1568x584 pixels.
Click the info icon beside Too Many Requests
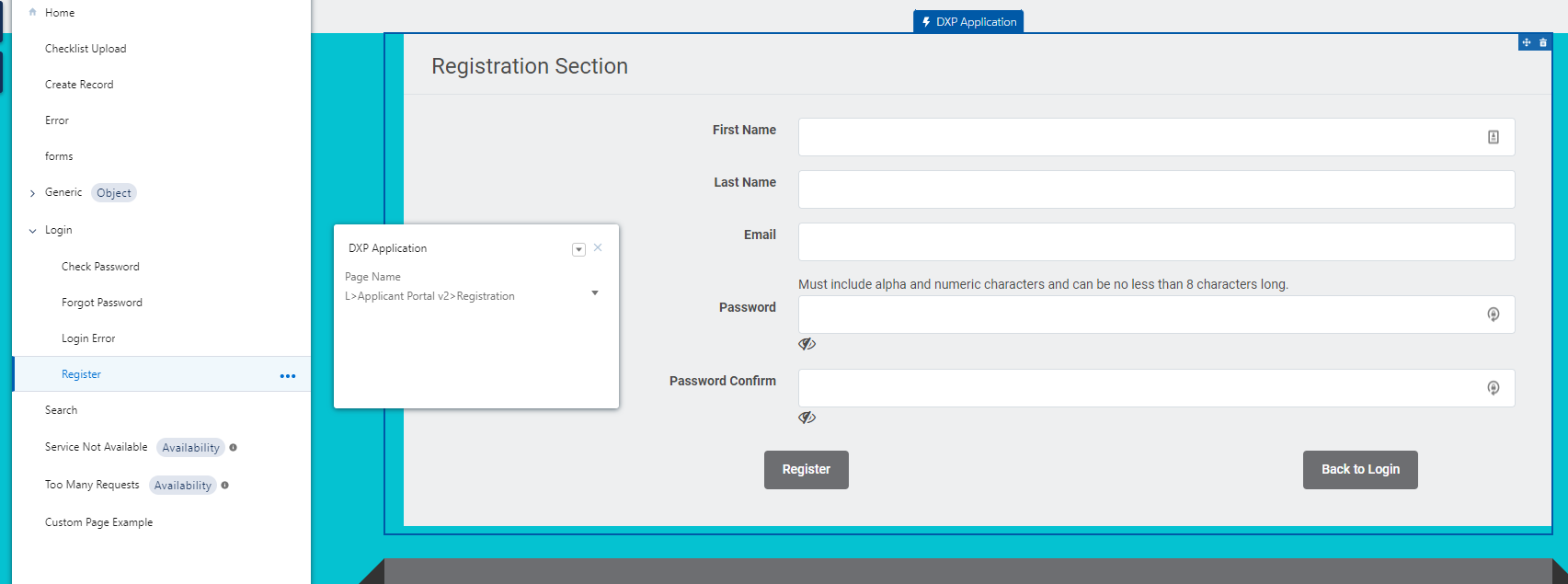click(x=225, y=486)
